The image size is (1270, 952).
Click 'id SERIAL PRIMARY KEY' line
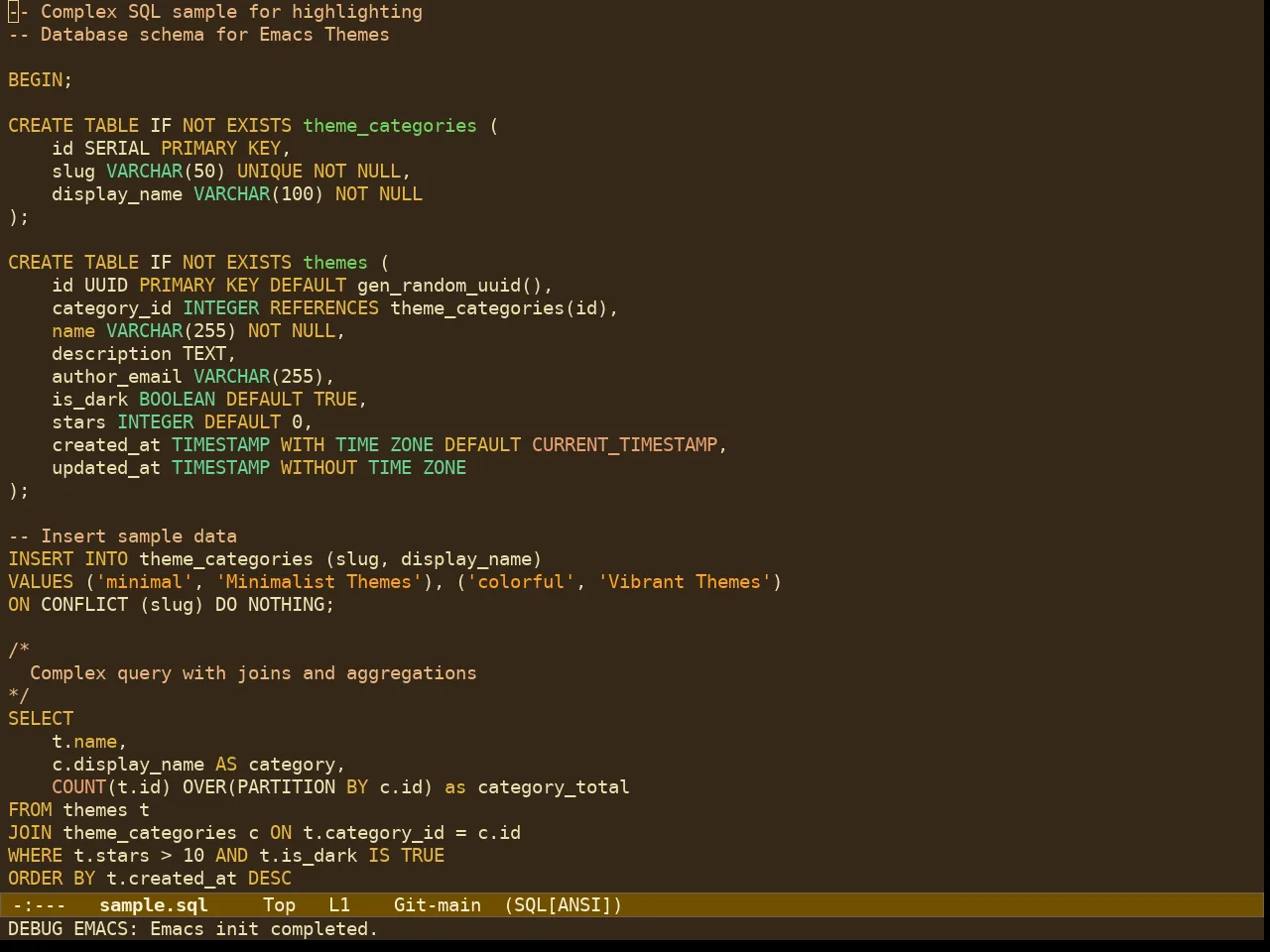171,149
